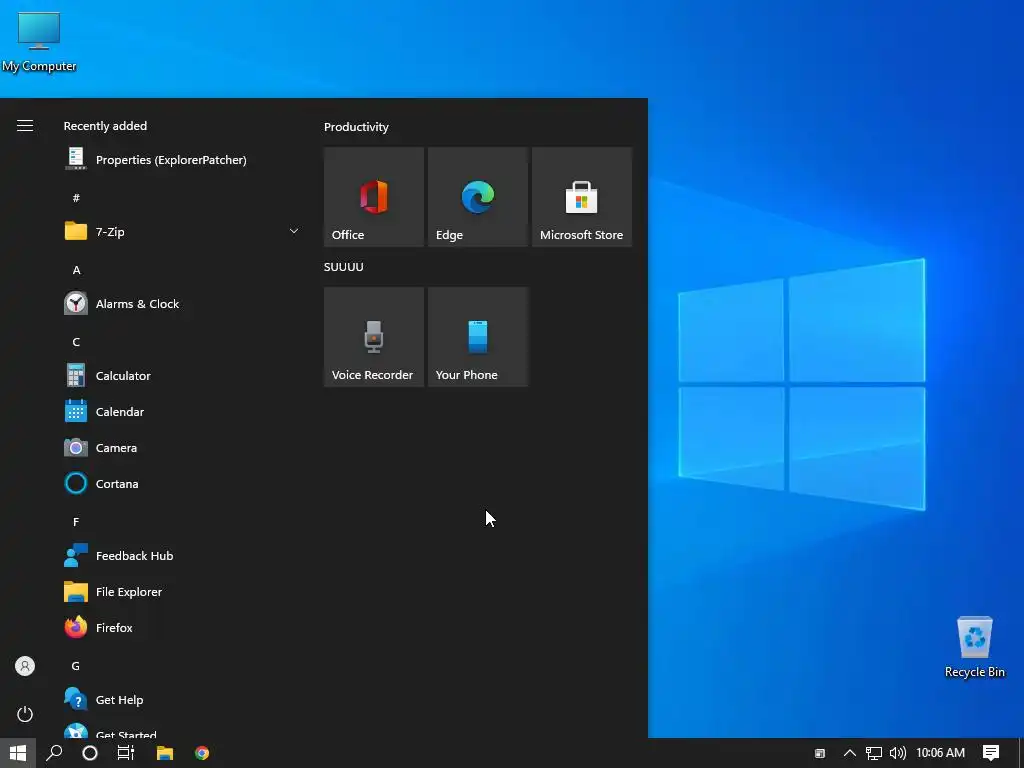
Task: Open the volume speaker icon
Action: (898, 753)
